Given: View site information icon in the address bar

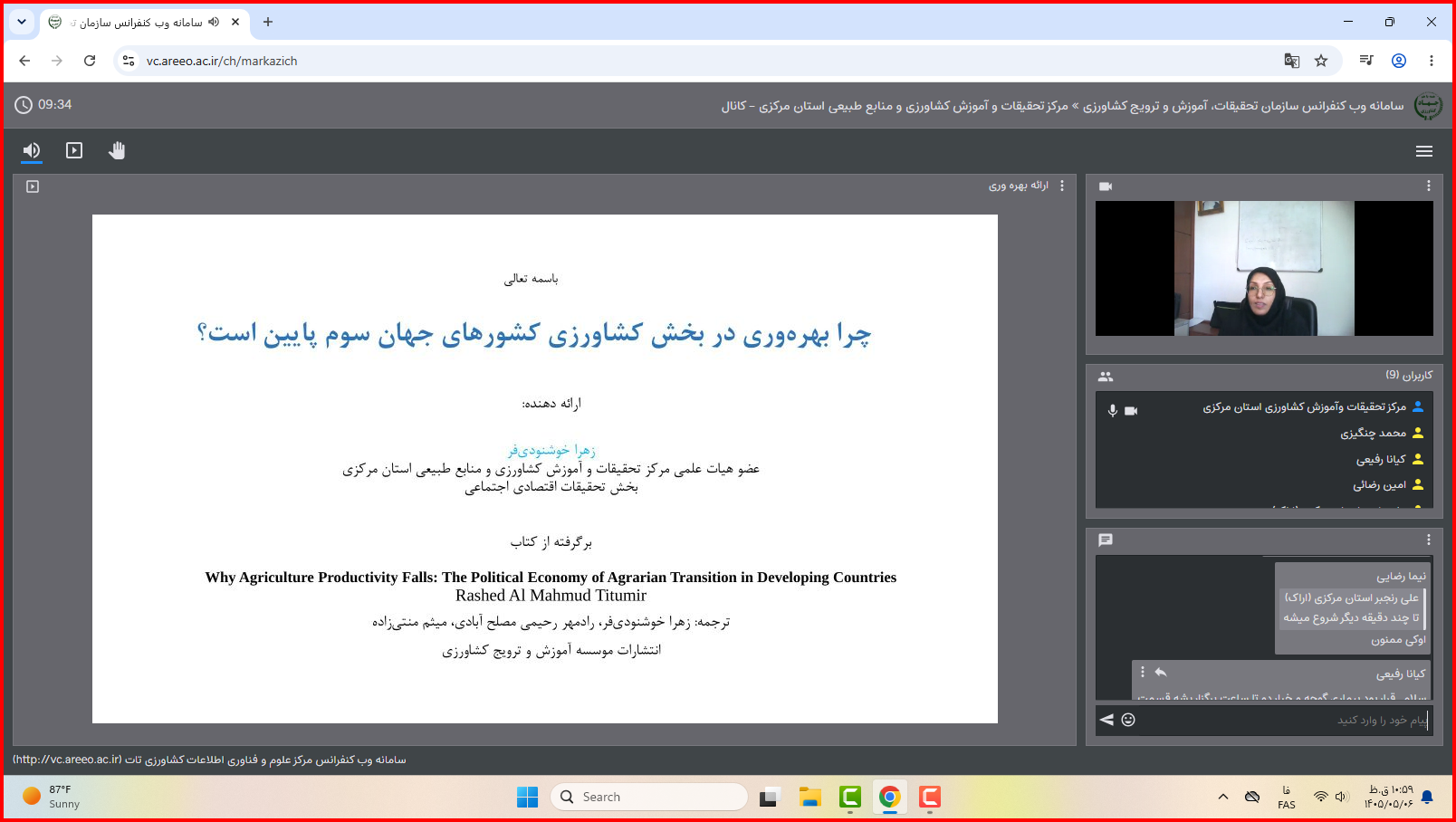Looking at the screenshot, I should click(x=129, y=61).
